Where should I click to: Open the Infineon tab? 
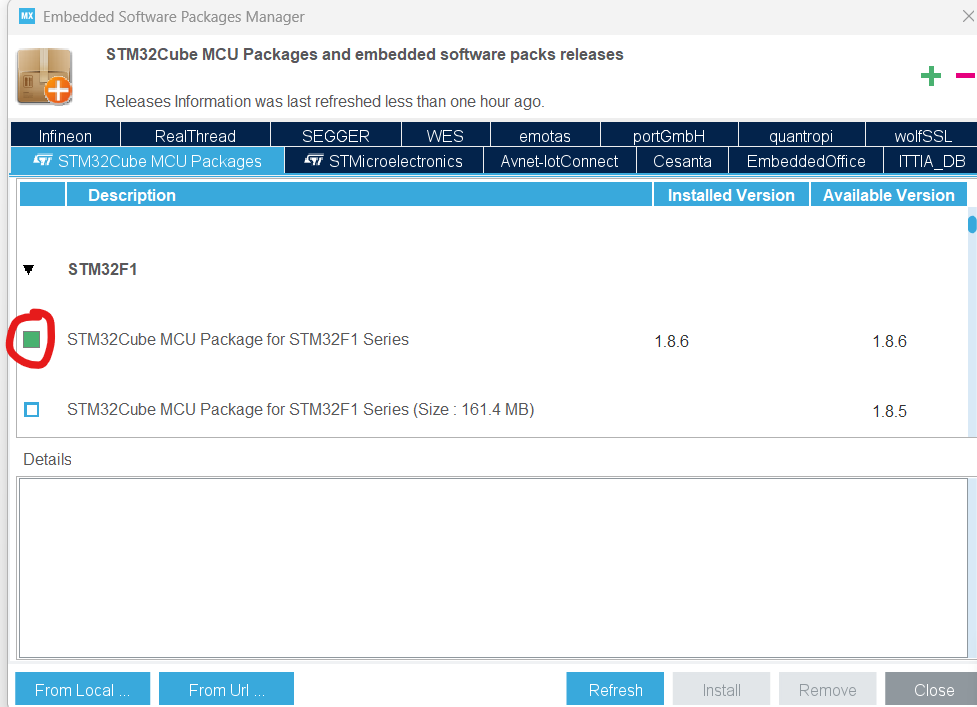65,135
